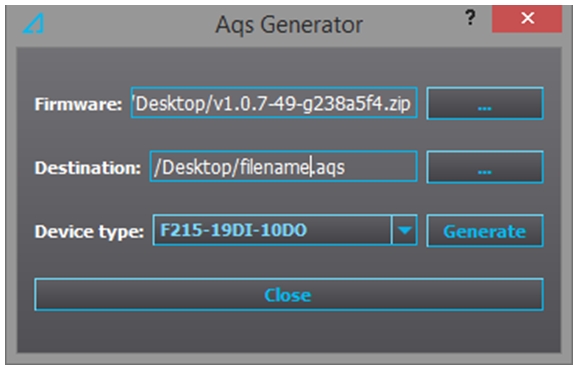Focus the Destination path input field
This screenshot has width=578, height=369.
click(283, 167)
